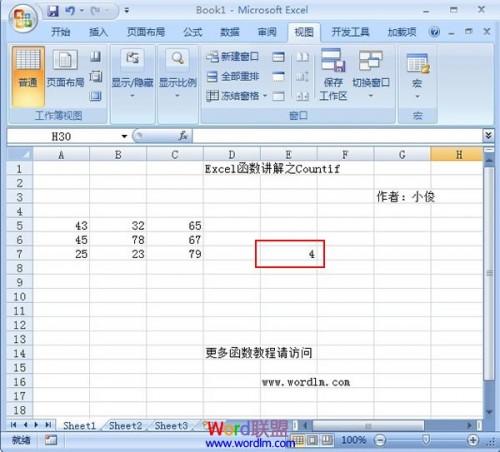The height and width of the screenshot is (452, 500).
Task: Go to first sheet navigation arrow
Action: pos(13,425)
